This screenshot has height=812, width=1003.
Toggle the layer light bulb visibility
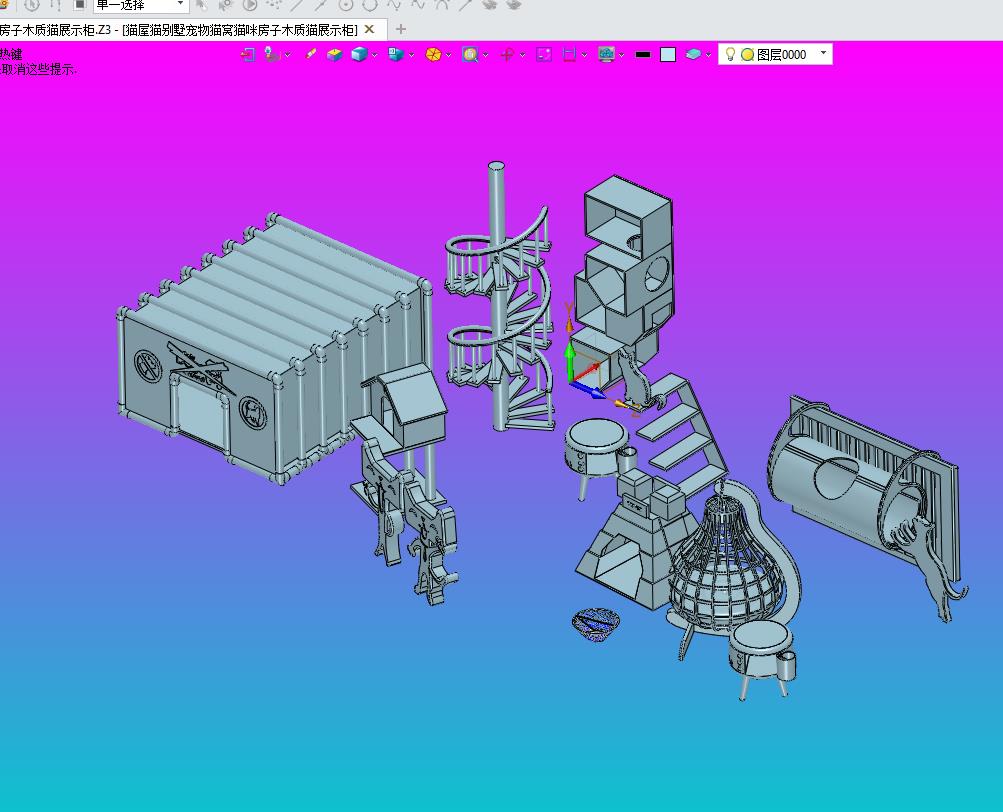tap(730, 54)
